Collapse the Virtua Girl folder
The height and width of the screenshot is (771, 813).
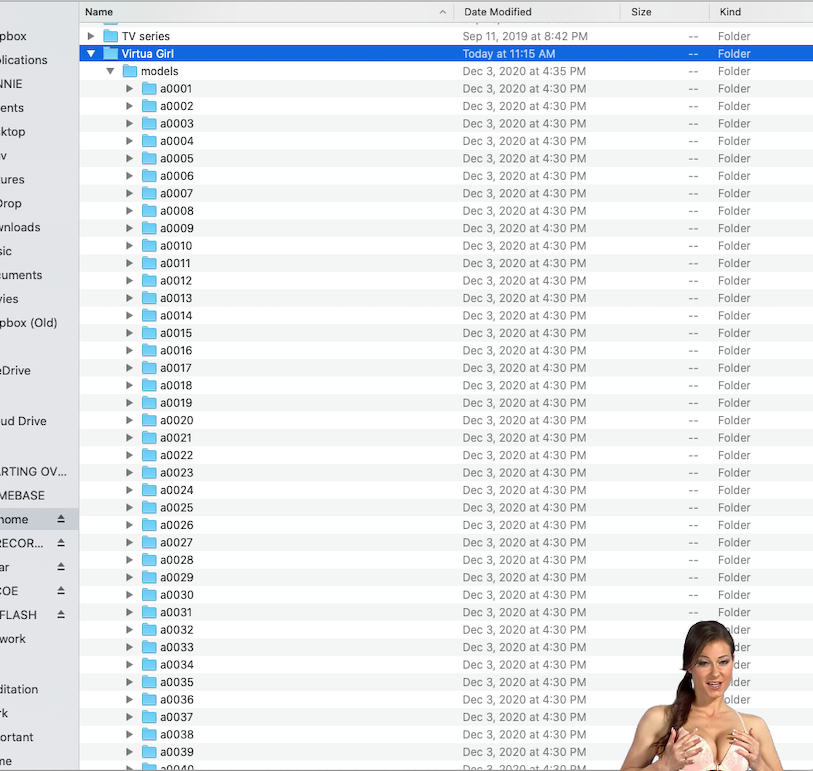(x=91, y=54)
